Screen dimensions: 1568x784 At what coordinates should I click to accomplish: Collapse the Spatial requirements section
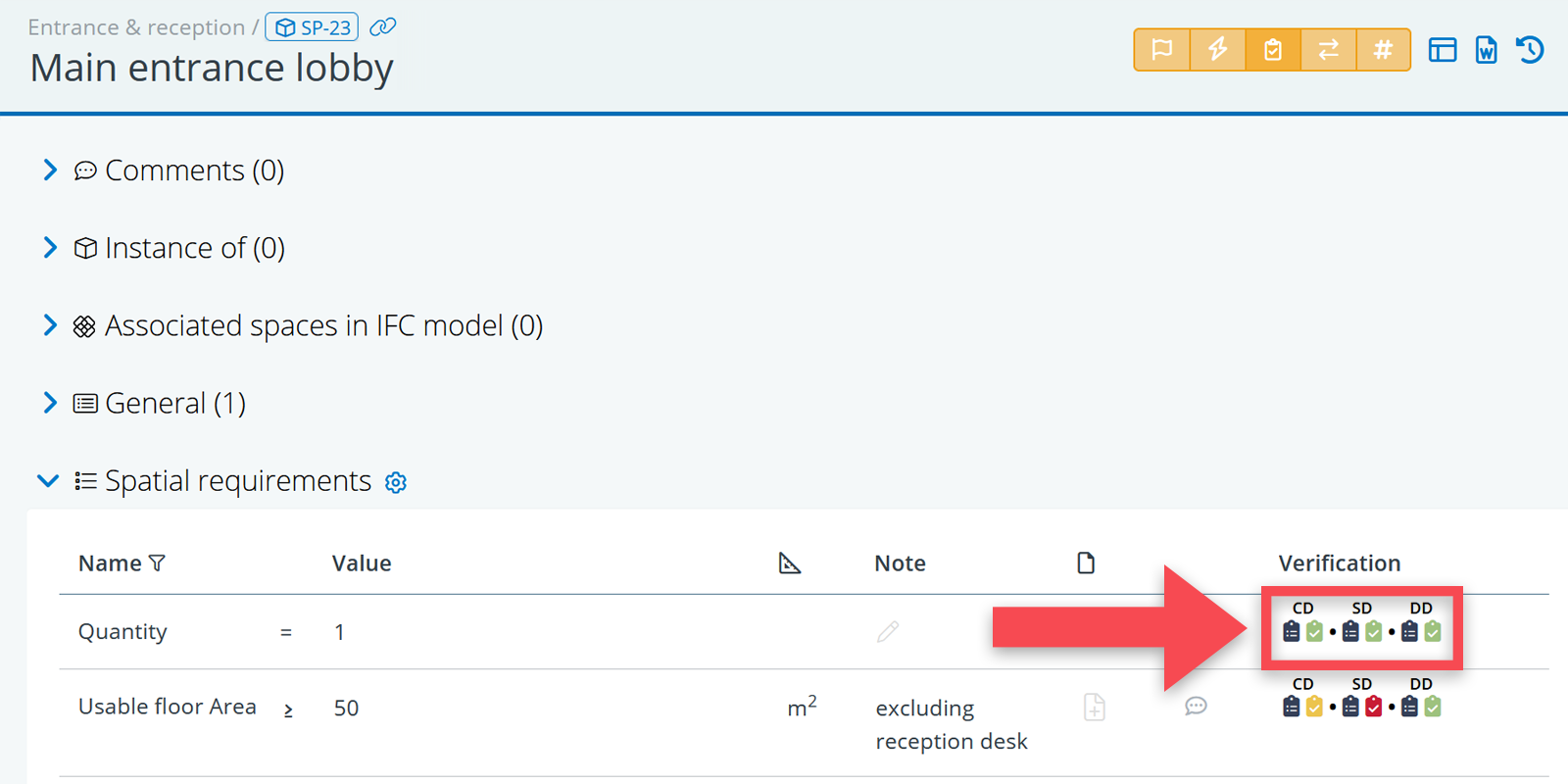48,481
